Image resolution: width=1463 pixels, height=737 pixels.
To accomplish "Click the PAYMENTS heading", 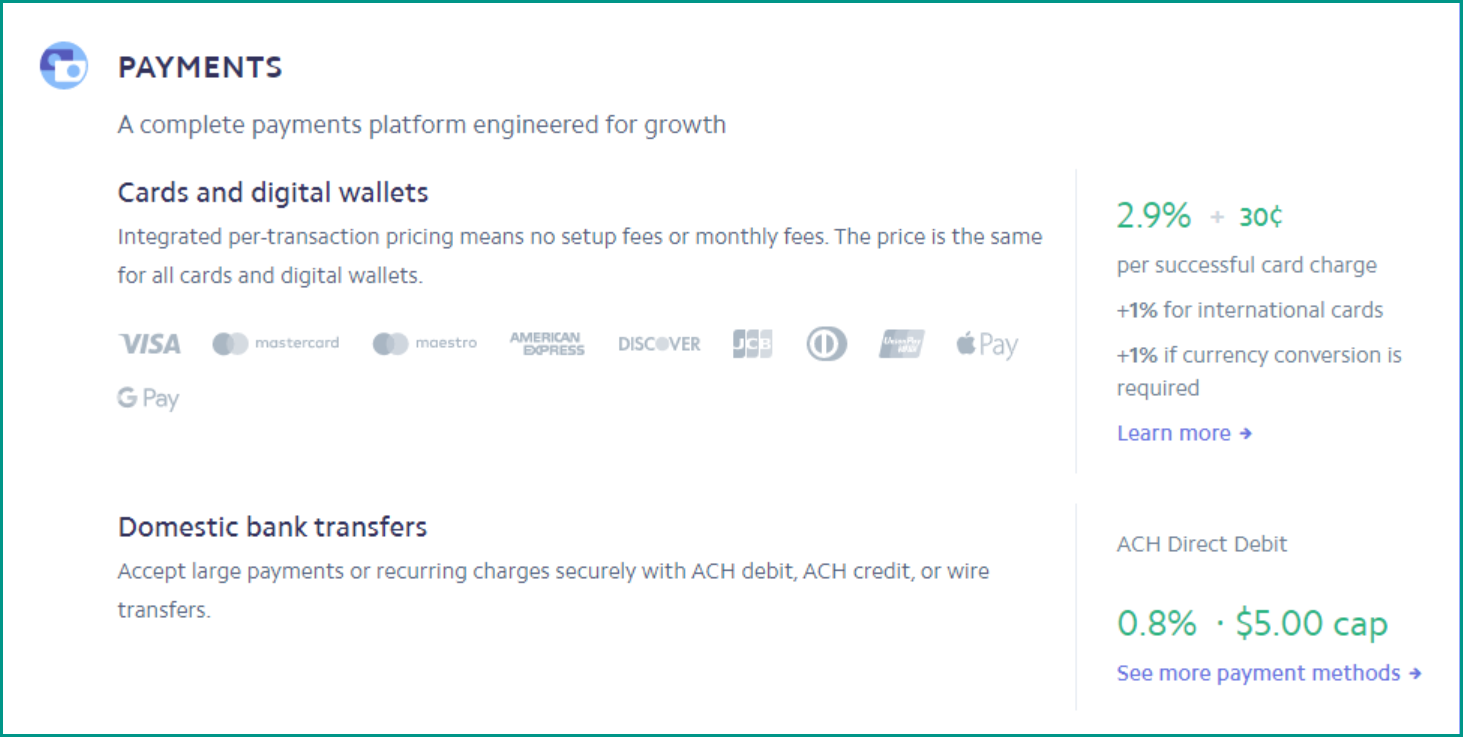I will pyautogui.click(x=200, y=68).
